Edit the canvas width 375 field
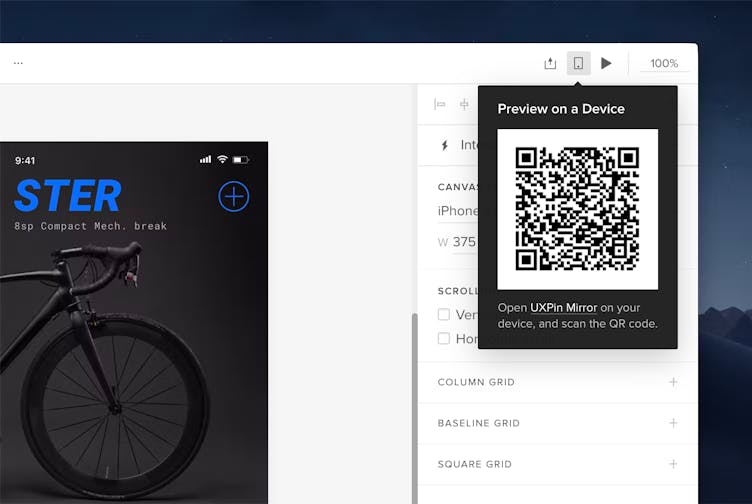Screen dimensions: 752x504 point(464,242)
